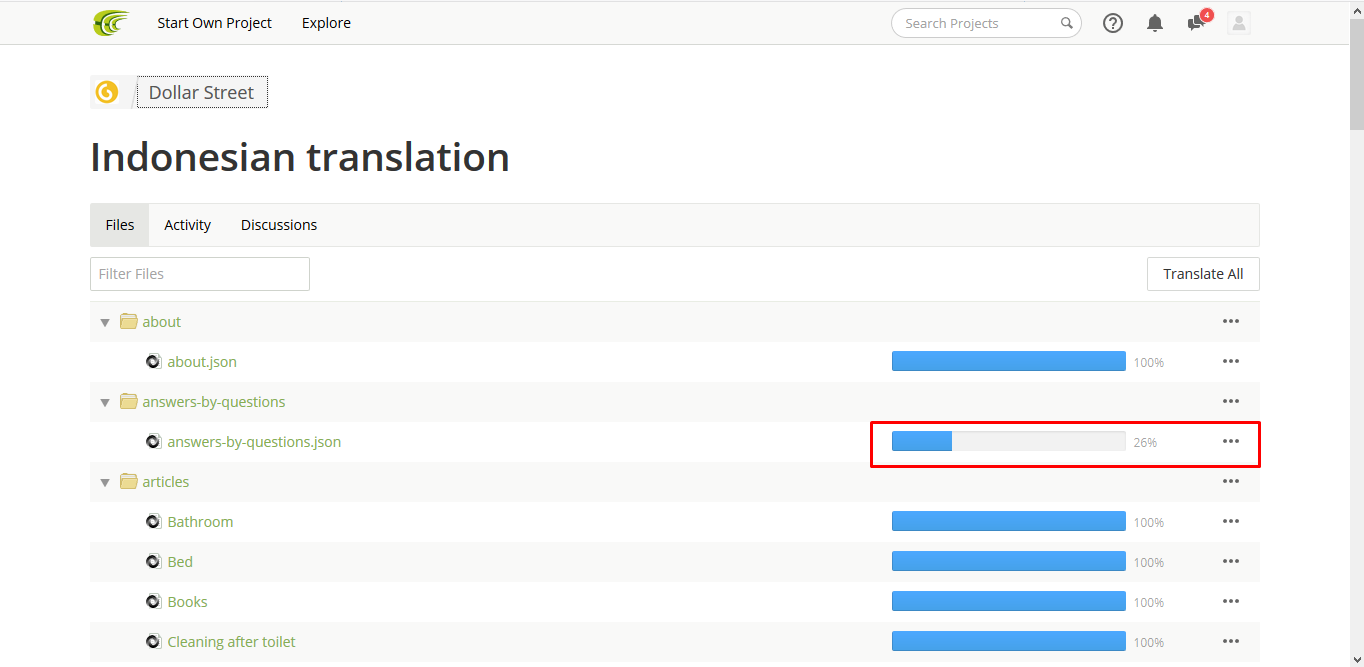This screenshot has height=667, width=1364.
Task: Collapse the about folder arrow
Action: click(104, 322)
